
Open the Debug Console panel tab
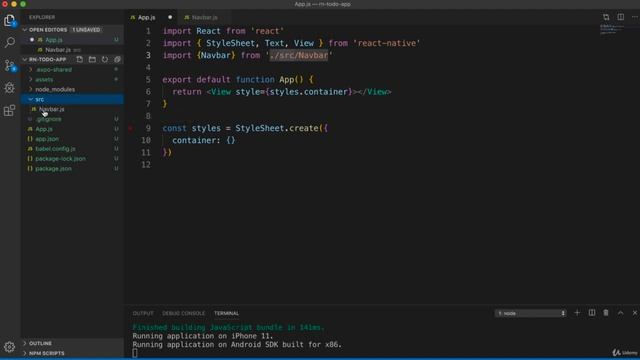tap(184, 313)
